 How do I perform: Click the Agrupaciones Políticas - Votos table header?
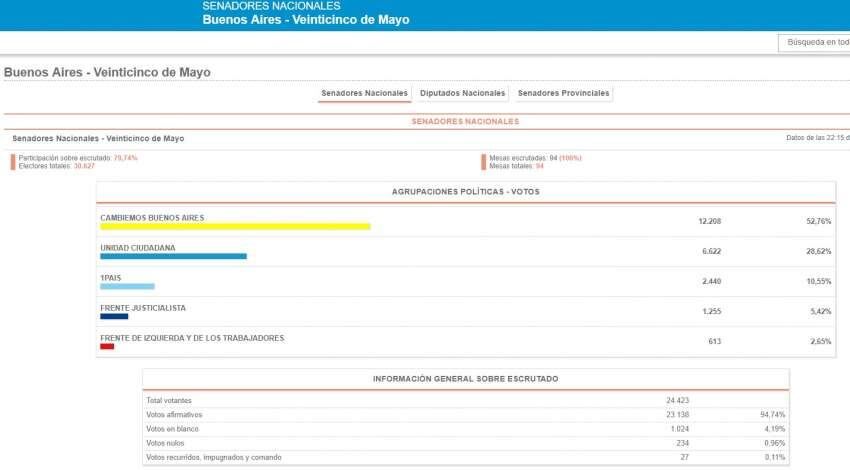466,191
